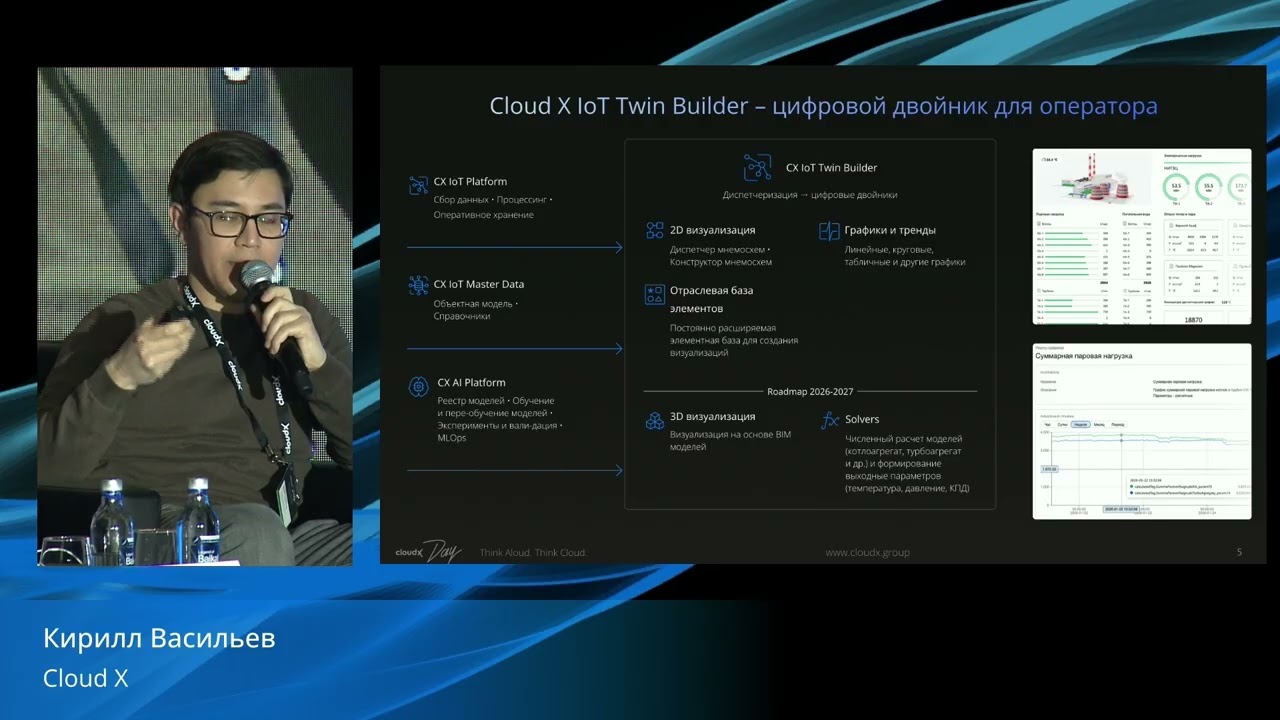
Task: Click the 'Solvers' heading
Action: pyautogui.click(x=862, y=419)
